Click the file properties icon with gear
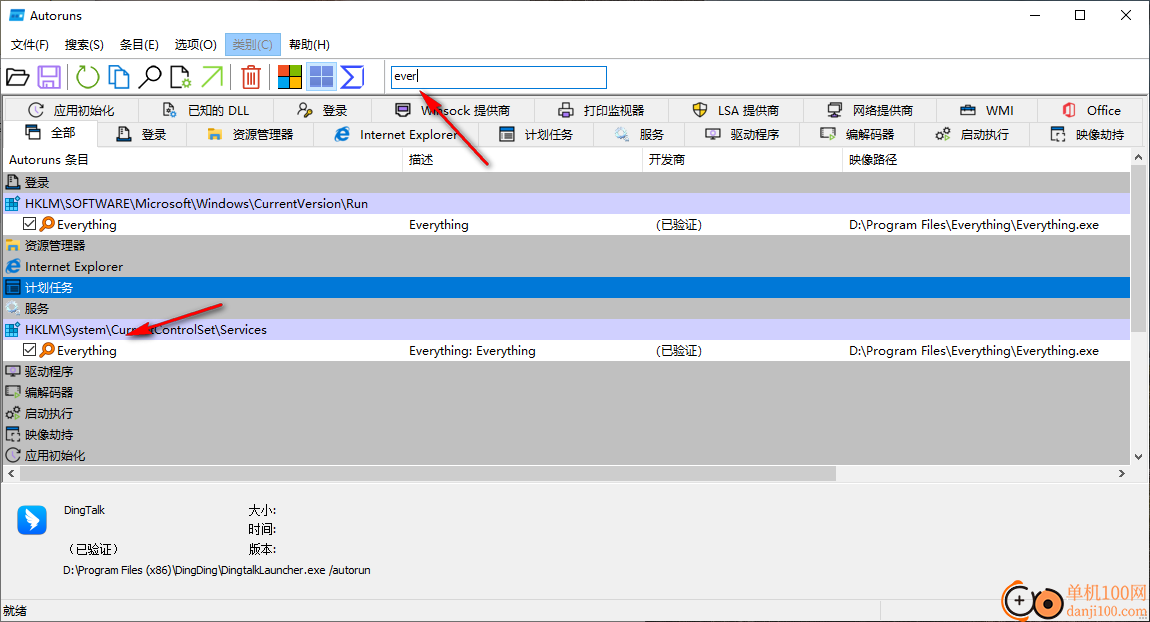 pos(180,77)
